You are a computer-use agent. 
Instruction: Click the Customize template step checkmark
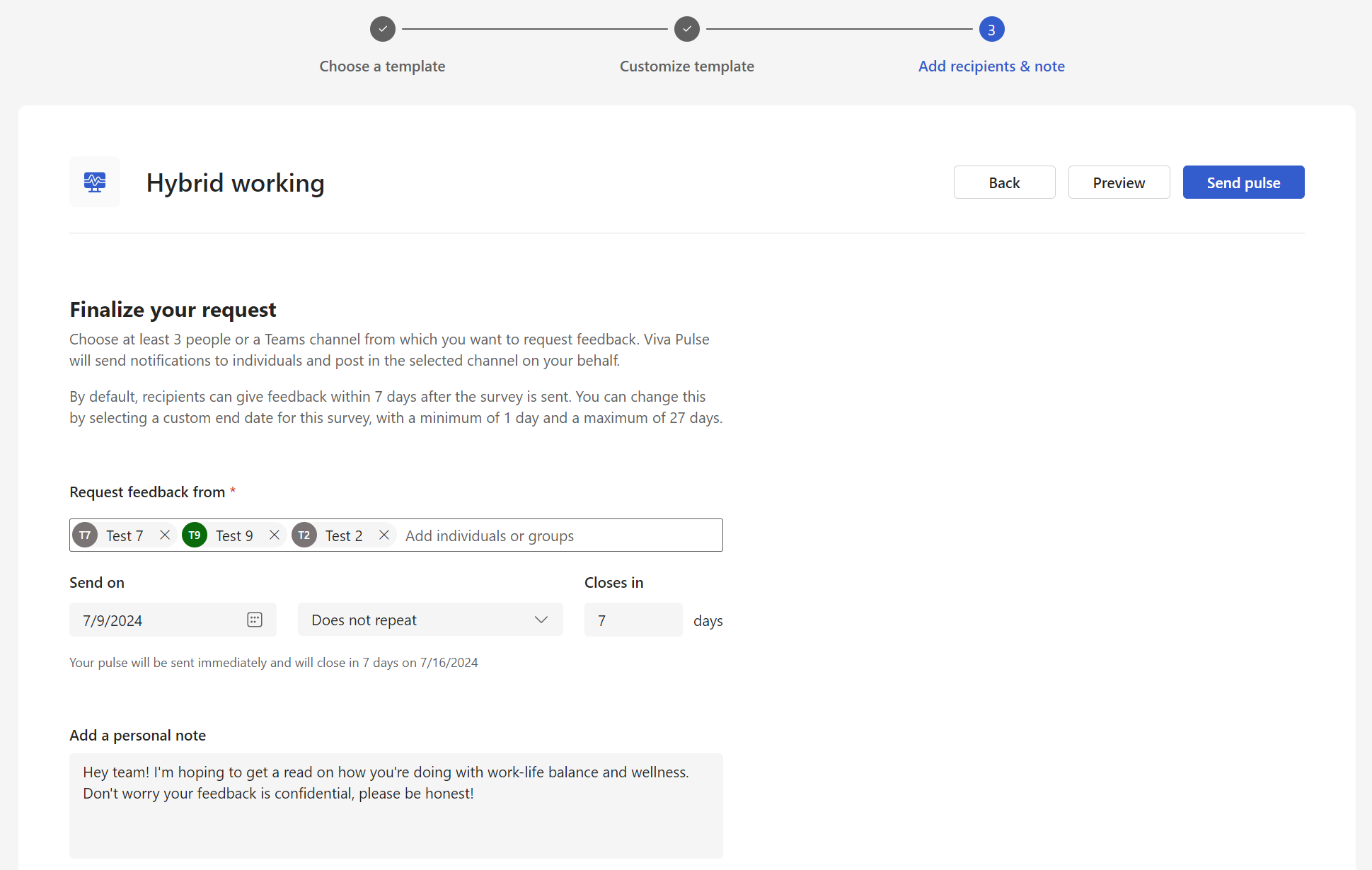point(687,29)
